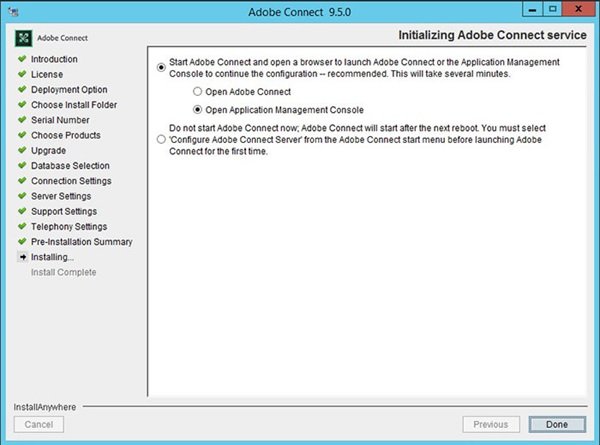Click the Cancel button
The height and width of the screenshot is (445, 600).
point(38,425)
